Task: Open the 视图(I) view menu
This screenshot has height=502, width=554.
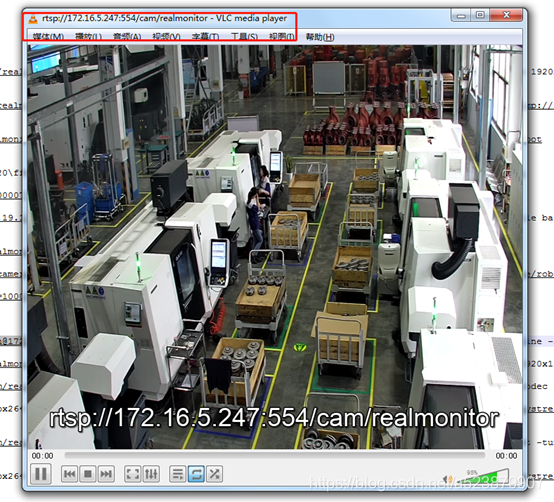Action: (x=282, y=37)
